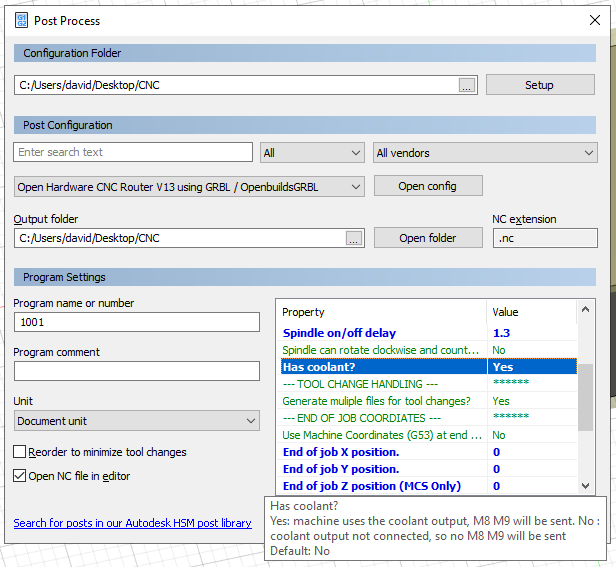Click the Setup button
Image resolution: width=616 pixels, height=567 pixels.
539,85
